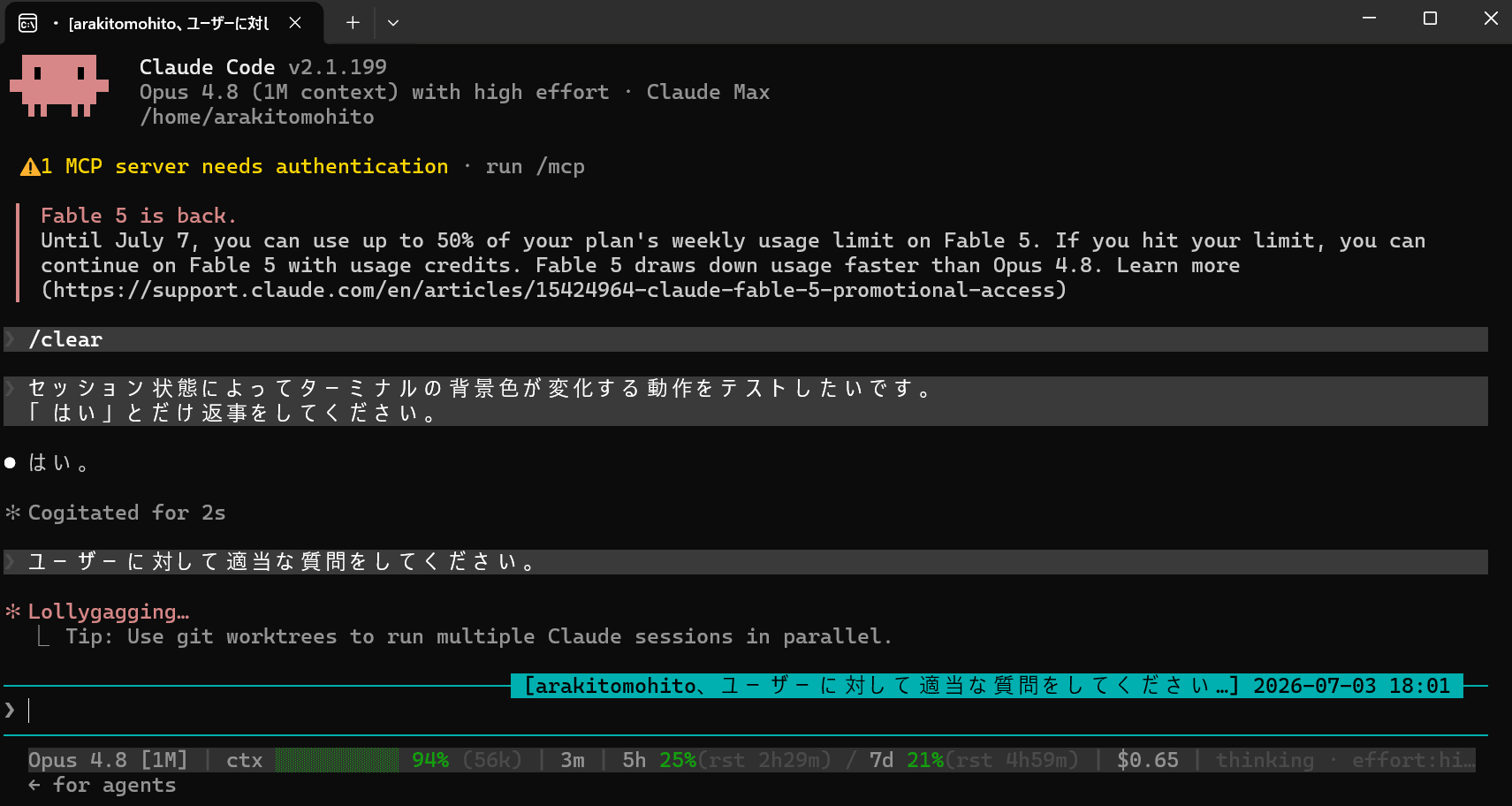Click the 'Cogitated for 2s' status
This screenshot has height=806, width=1512.
pos(126,513)
